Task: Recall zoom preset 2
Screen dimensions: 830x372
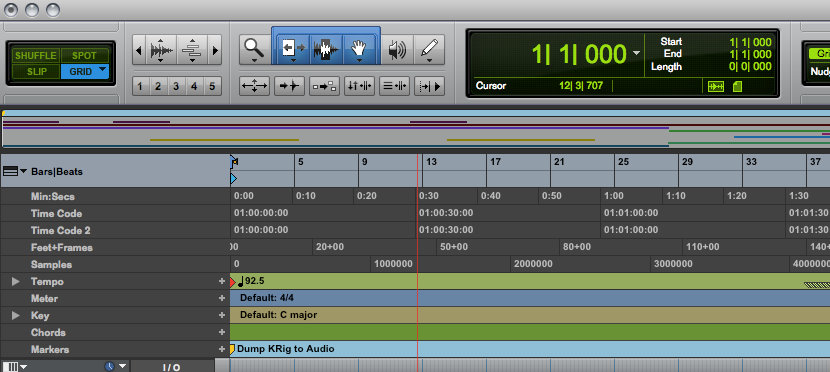Action: click(x=158, y=86)
